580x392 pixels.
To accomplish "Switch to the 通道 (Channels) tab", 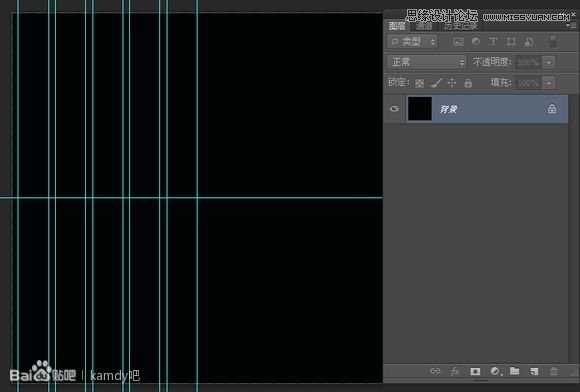I will (424, 26).
